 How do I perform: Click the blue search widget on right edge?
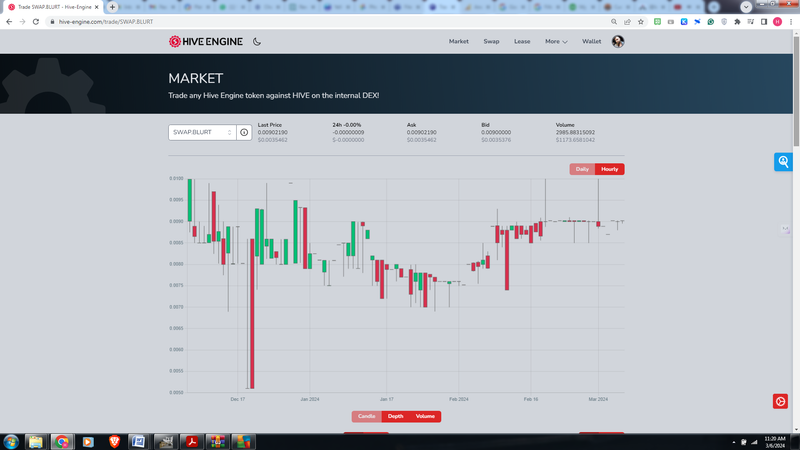(x=783, y=161)
